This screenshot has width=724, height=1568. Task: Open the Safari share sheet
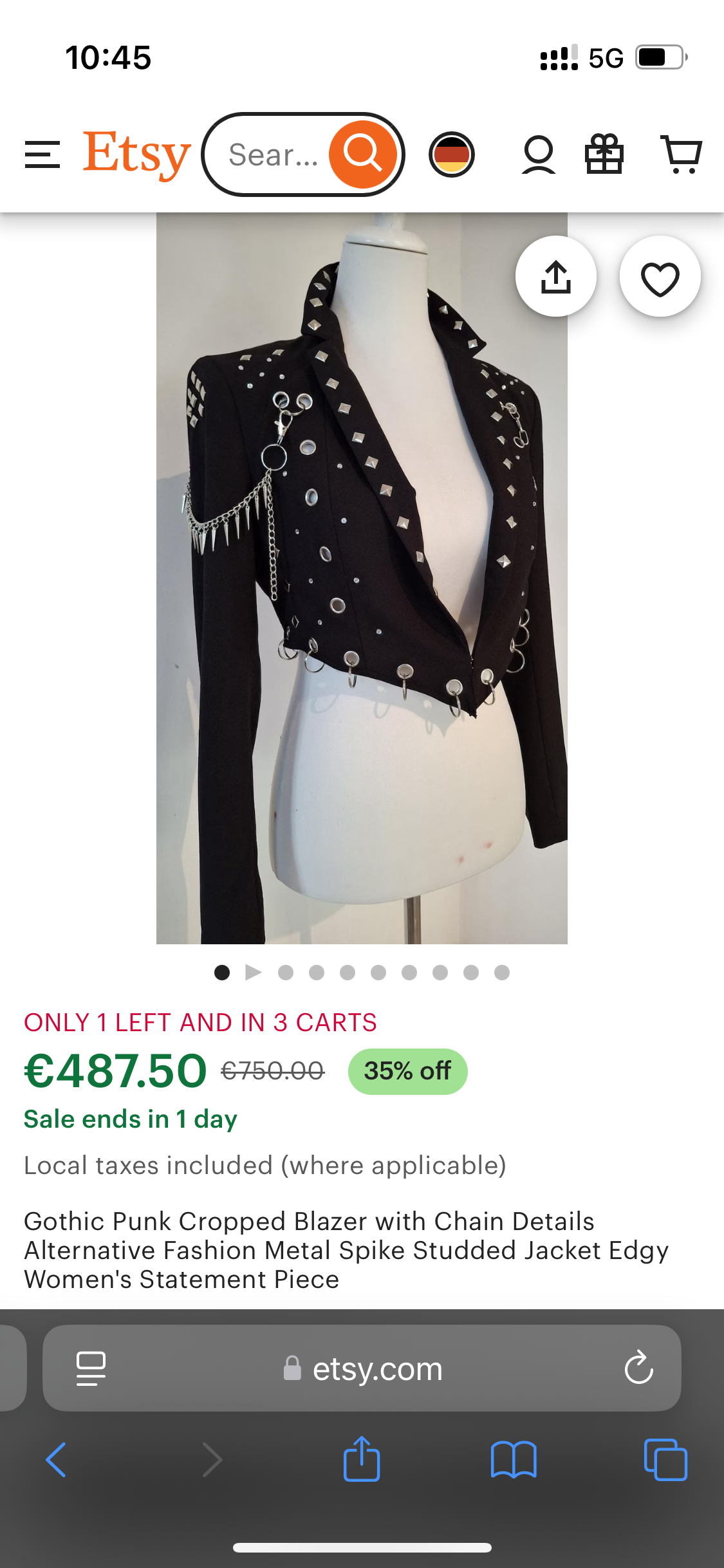(x=362, y=1459)
